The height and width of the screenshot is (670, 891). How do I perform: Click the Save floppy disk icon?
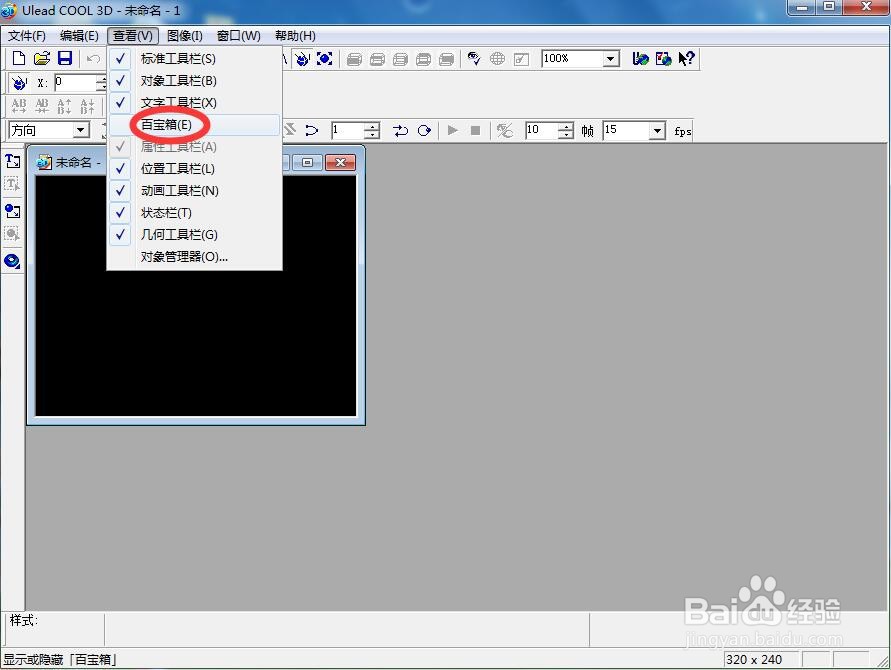click(x=65, y=58)
